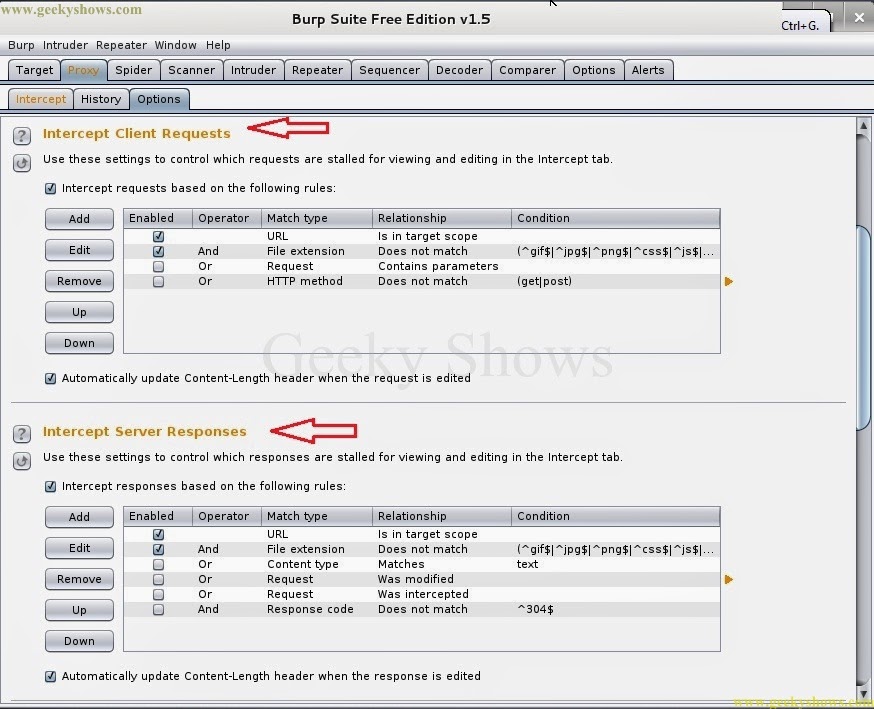
Task: Select 'Contains parameters' relationship cell
Action: pos(442,266)
